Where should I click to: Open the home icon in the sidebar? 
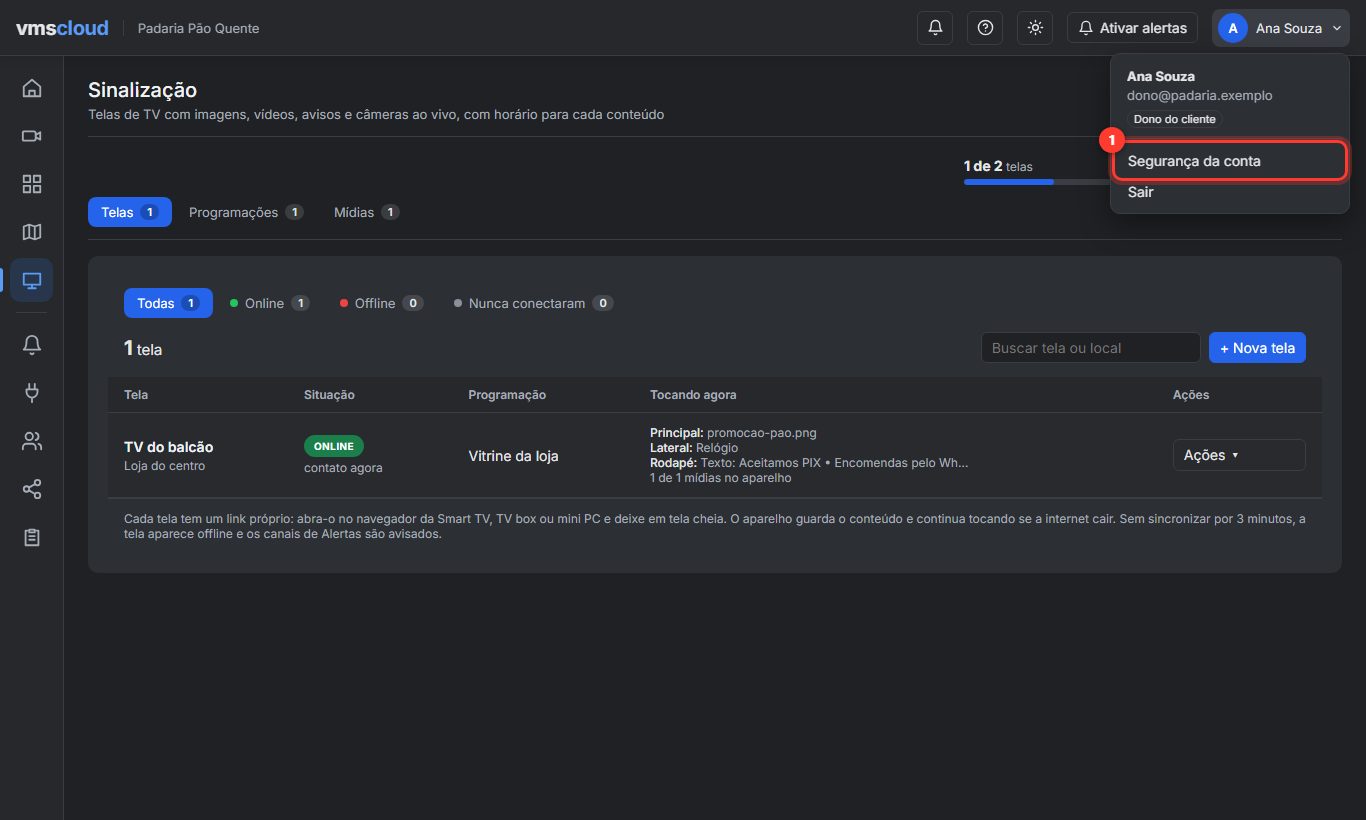(32, 88)
